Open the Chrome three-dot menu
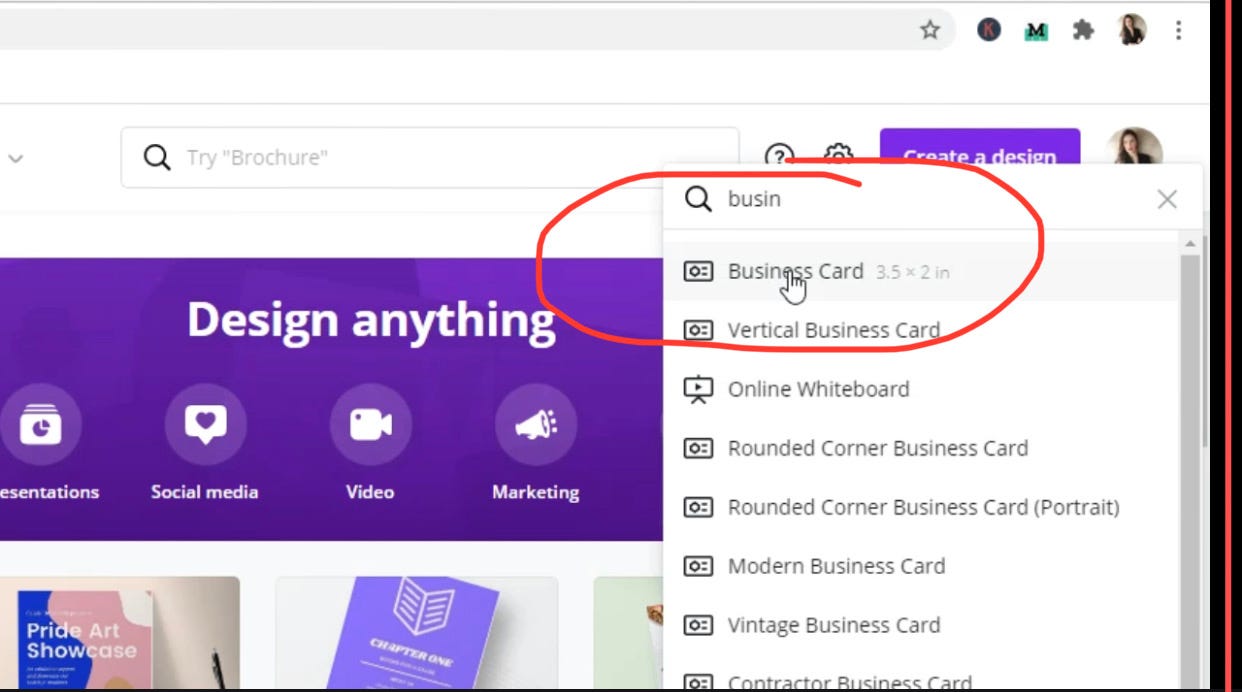The height and width of the screenshot is (692, 1242). 1179,30
